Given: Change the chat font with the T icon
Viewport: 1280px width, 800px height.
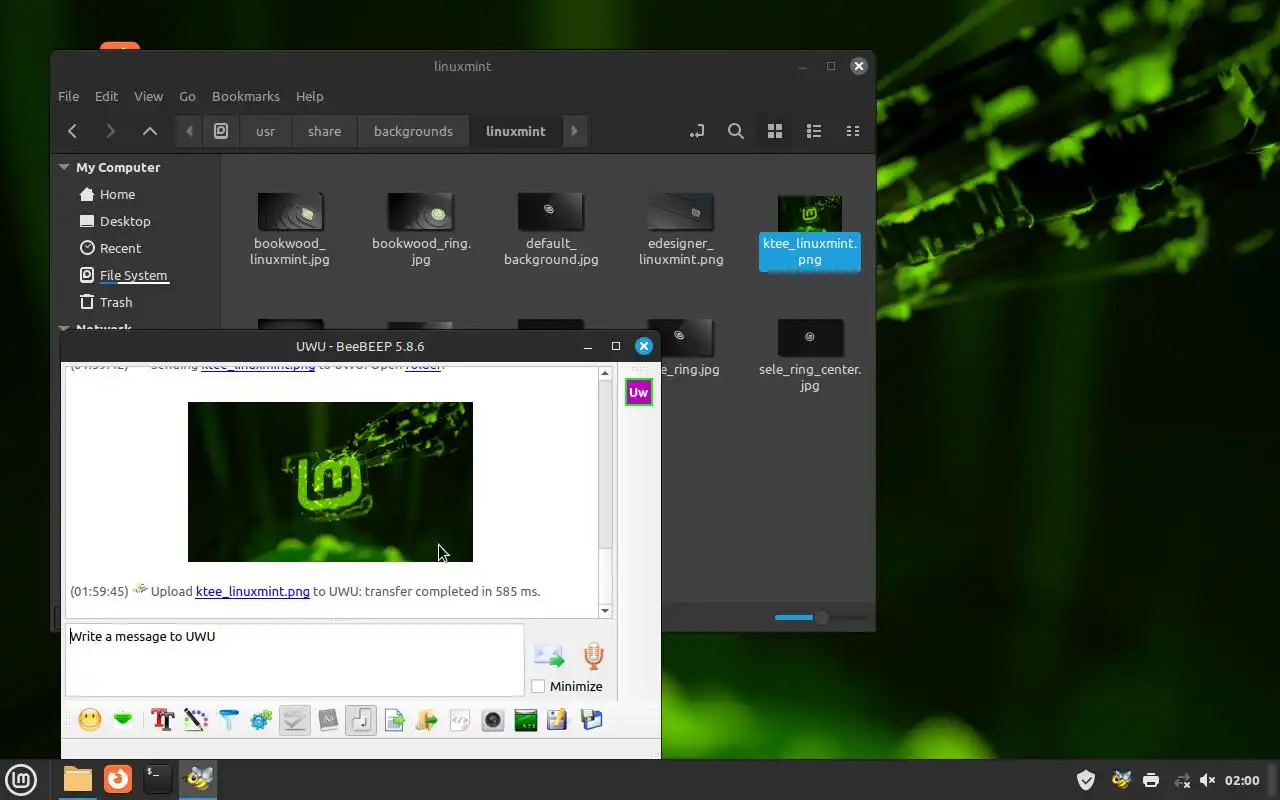Looking at the screenshot, I should pyautogui.click(x=162, y=719).
